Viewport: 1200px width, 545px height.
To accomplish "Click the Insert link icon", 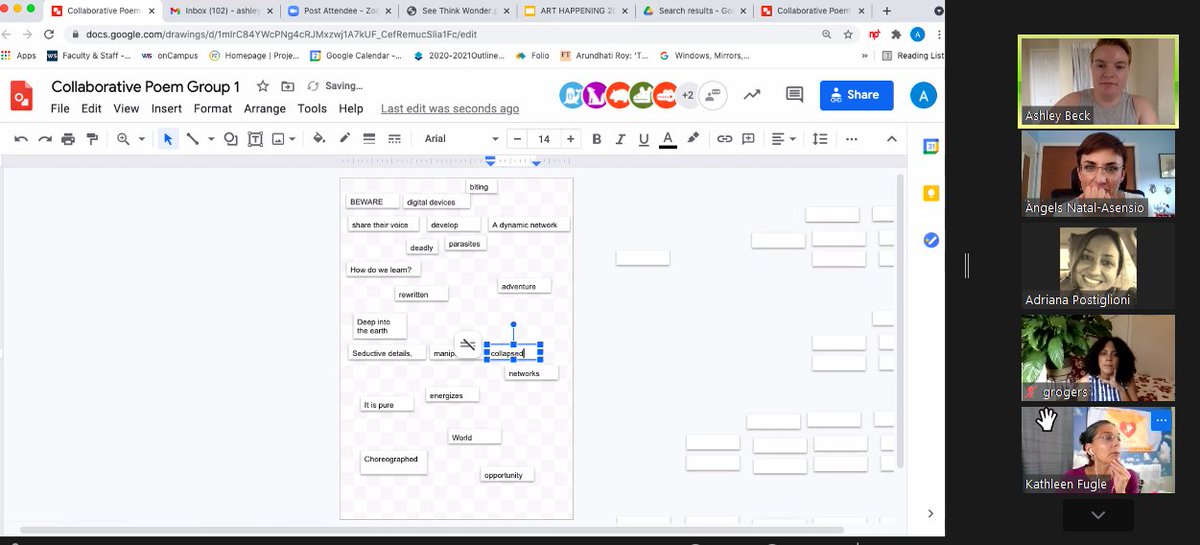I will 724,139.
